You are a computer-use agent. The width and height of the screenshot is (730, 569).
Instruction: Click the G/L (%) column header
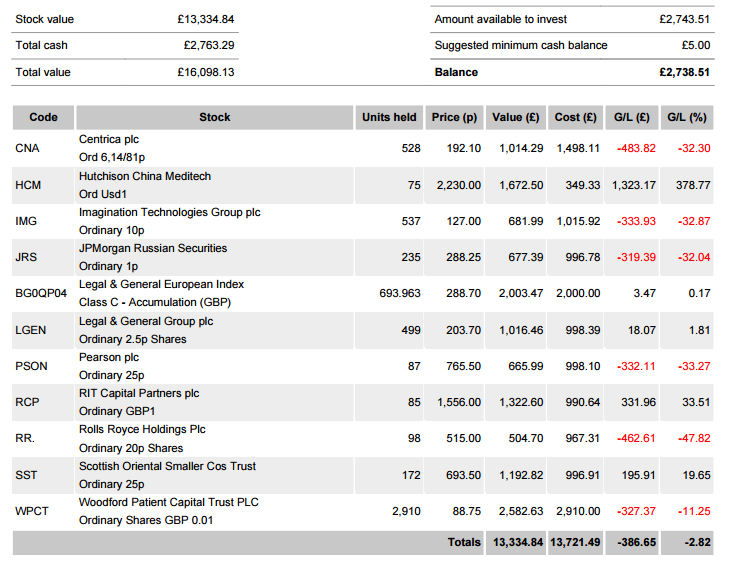click(x=687, y=117)
